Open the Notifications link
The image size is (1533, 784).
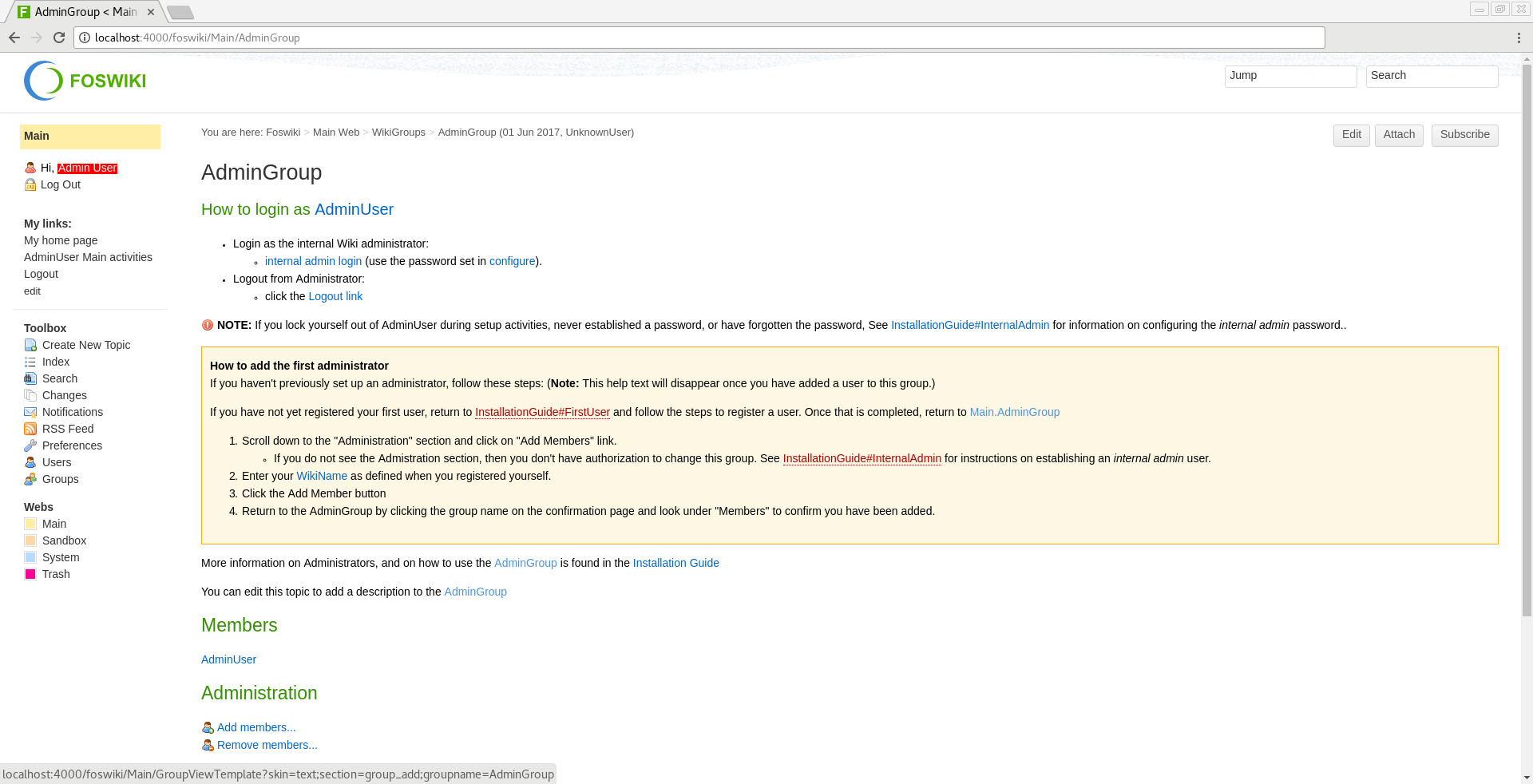coord(73,412)
